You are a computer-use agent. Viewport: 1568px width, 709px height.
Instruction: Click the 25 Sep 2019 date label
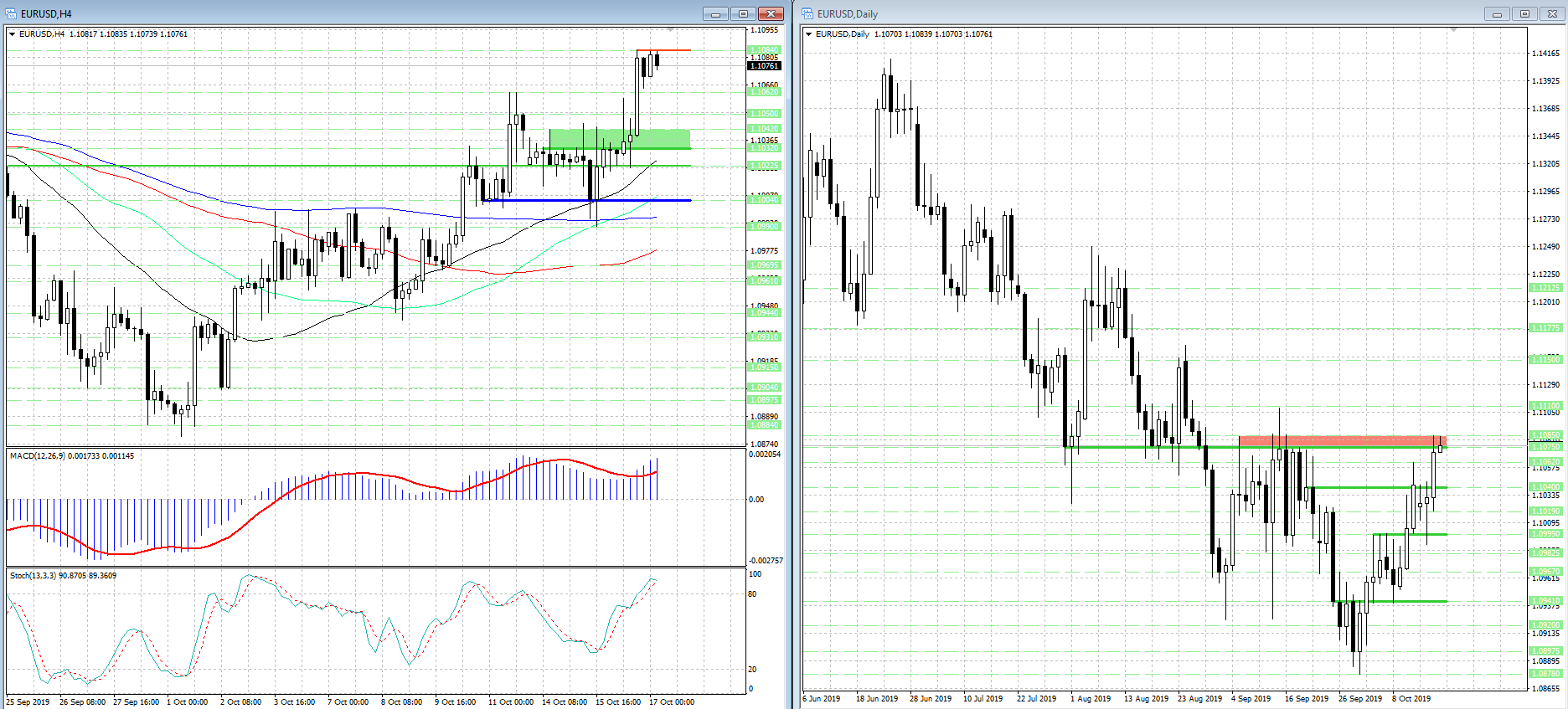pyautogui.click(x=28, y=702)
